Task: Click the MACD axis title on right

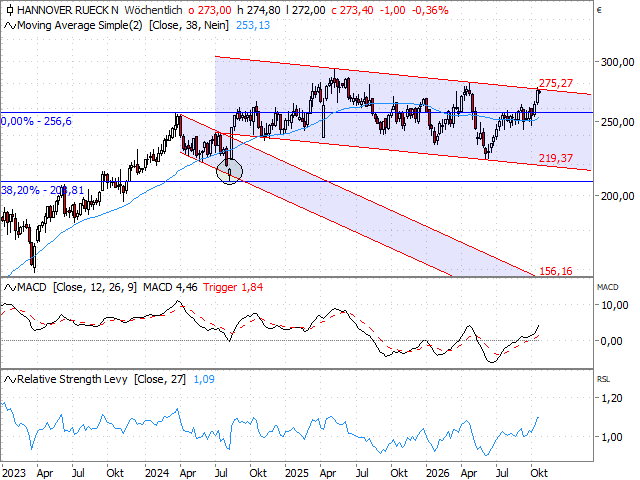Action: (x=607, y=287)
